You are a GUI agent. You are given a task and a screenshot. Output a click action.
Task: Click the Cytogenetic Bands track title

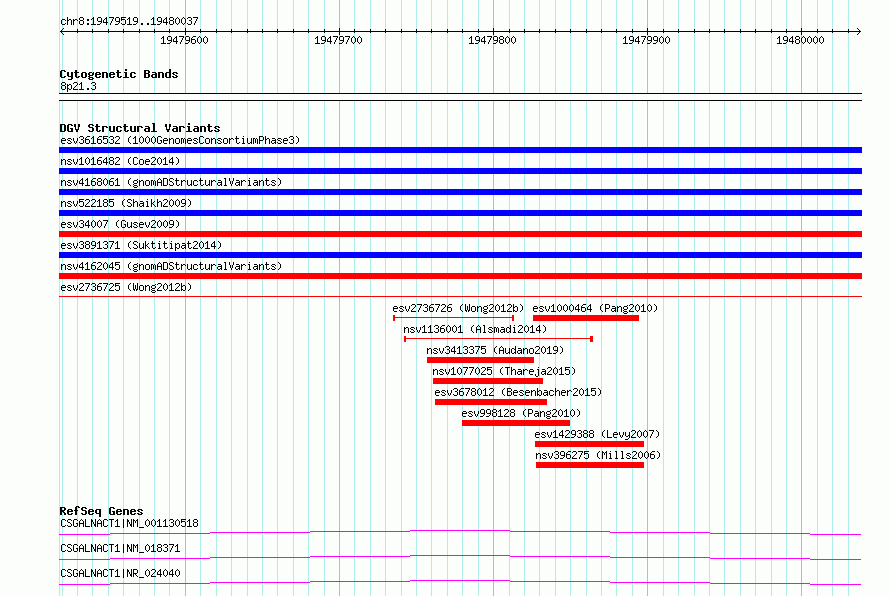pos(119,74)
